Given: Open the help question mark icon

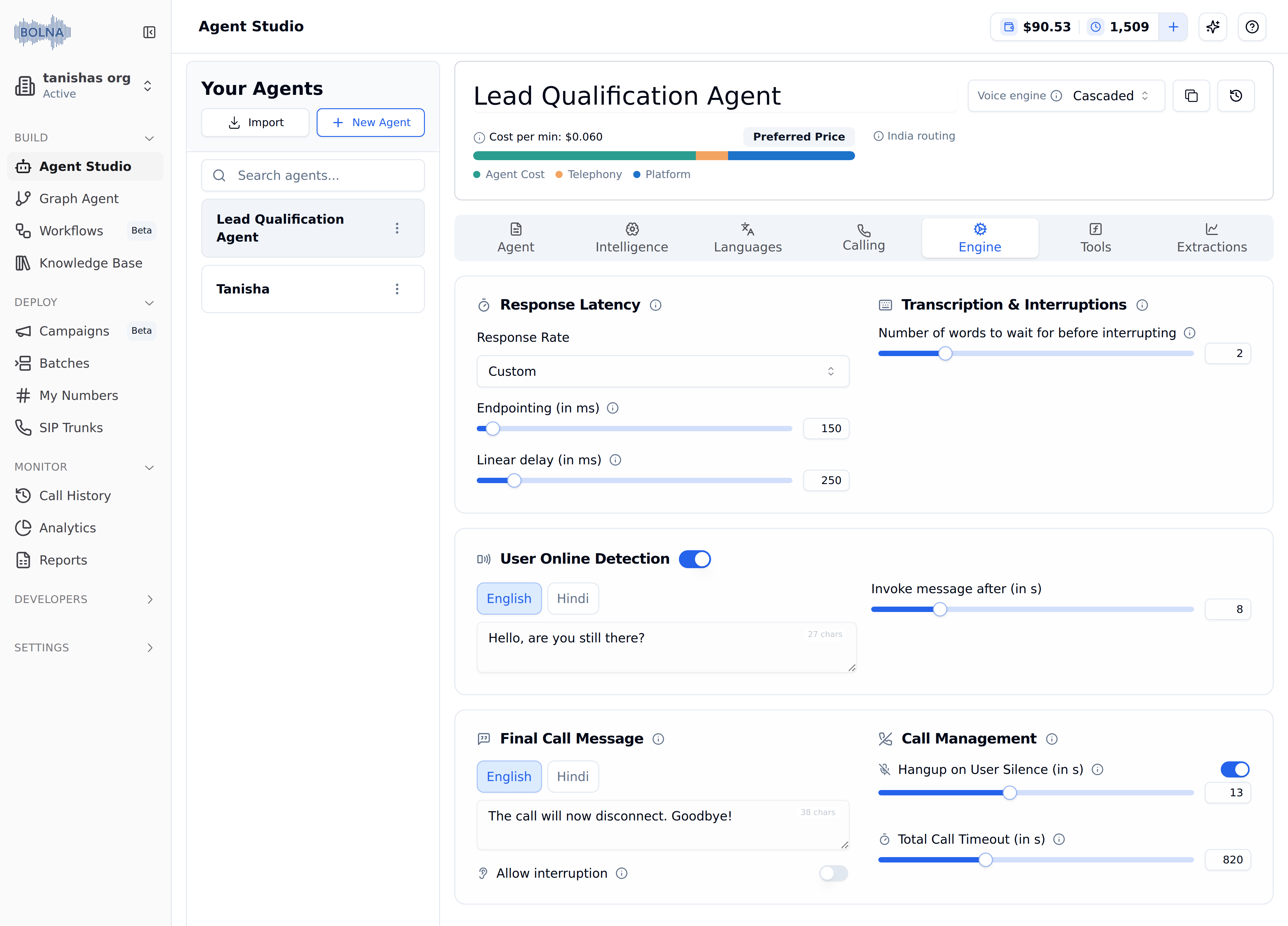Looking at the screenshot, I should pyautogui.click(x=1252, y=27).
